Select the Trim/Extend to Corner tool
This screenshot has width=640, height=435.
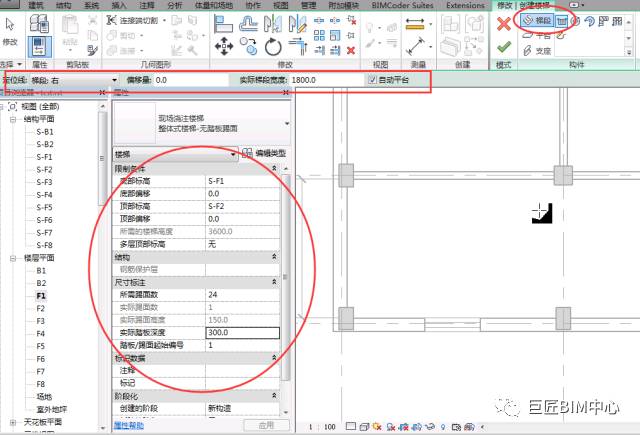298,46
